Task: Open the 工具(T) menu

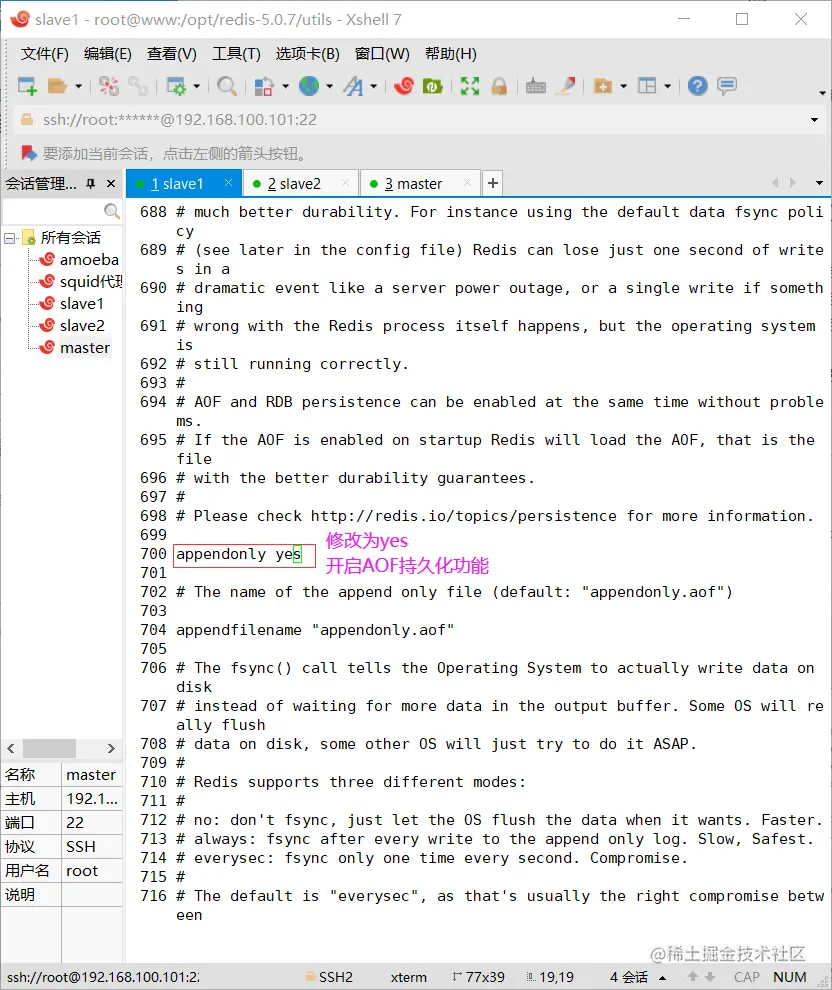Action: pyautogui.click(x=236, y=54)
